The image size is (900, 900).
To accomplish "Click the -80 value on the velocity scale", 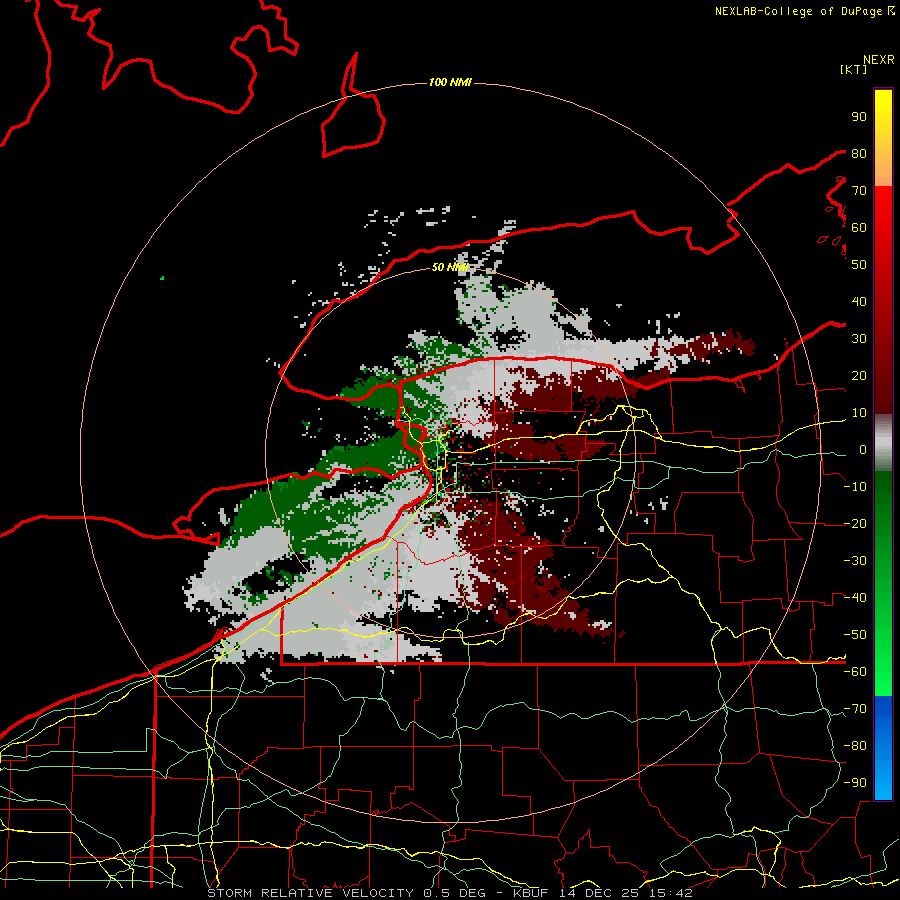I will click(855, 746).
